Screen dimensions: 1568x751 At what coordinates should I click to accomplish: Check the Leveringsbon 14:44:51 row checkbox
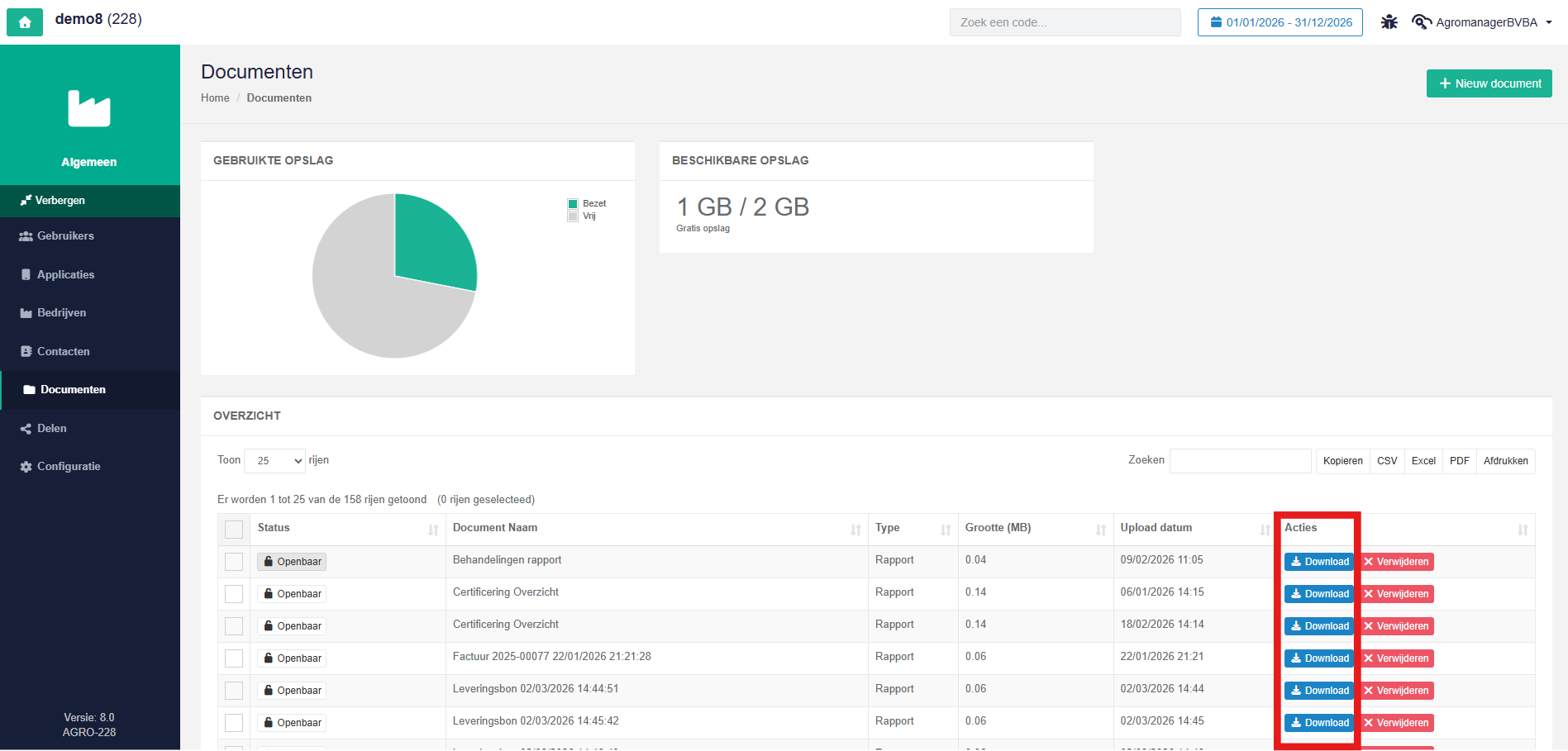(x=234, y=691)
